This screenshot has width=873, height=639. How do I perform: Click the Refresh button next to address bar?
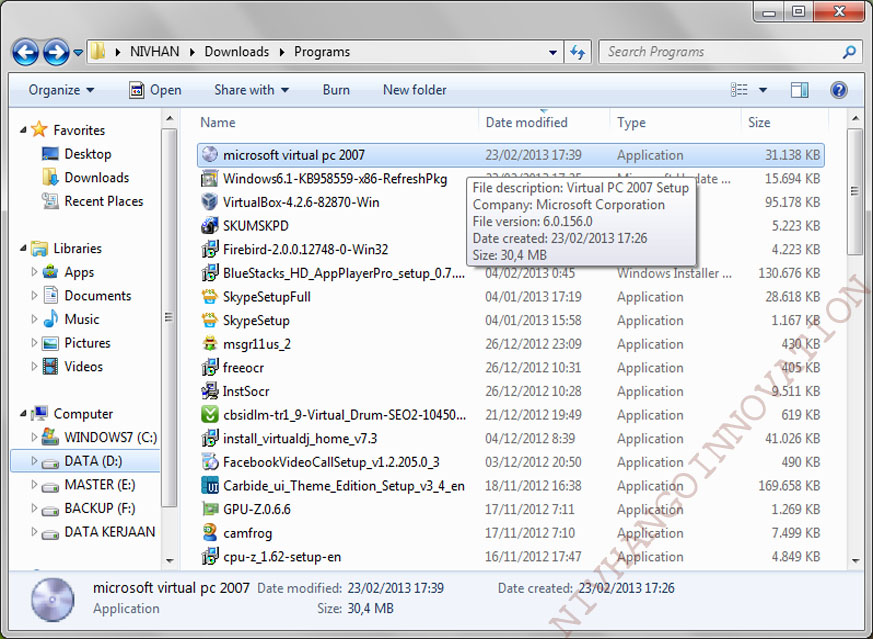coord(577,52)
